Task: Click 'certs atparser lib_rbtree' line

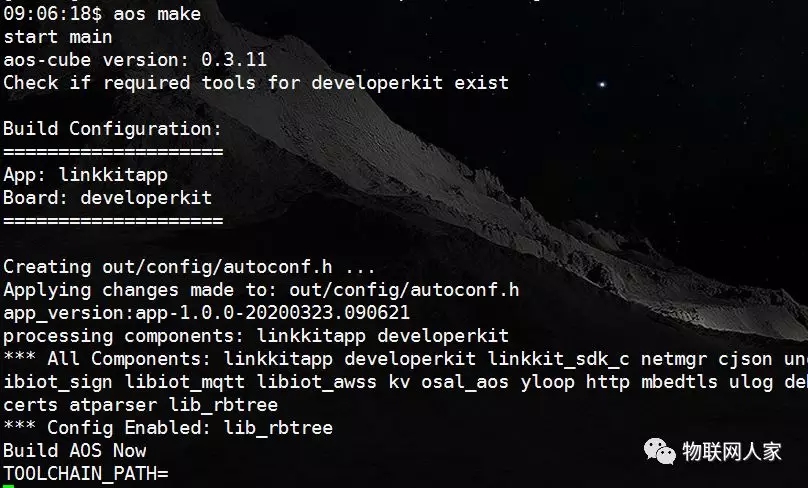Action: coord(141,405)
